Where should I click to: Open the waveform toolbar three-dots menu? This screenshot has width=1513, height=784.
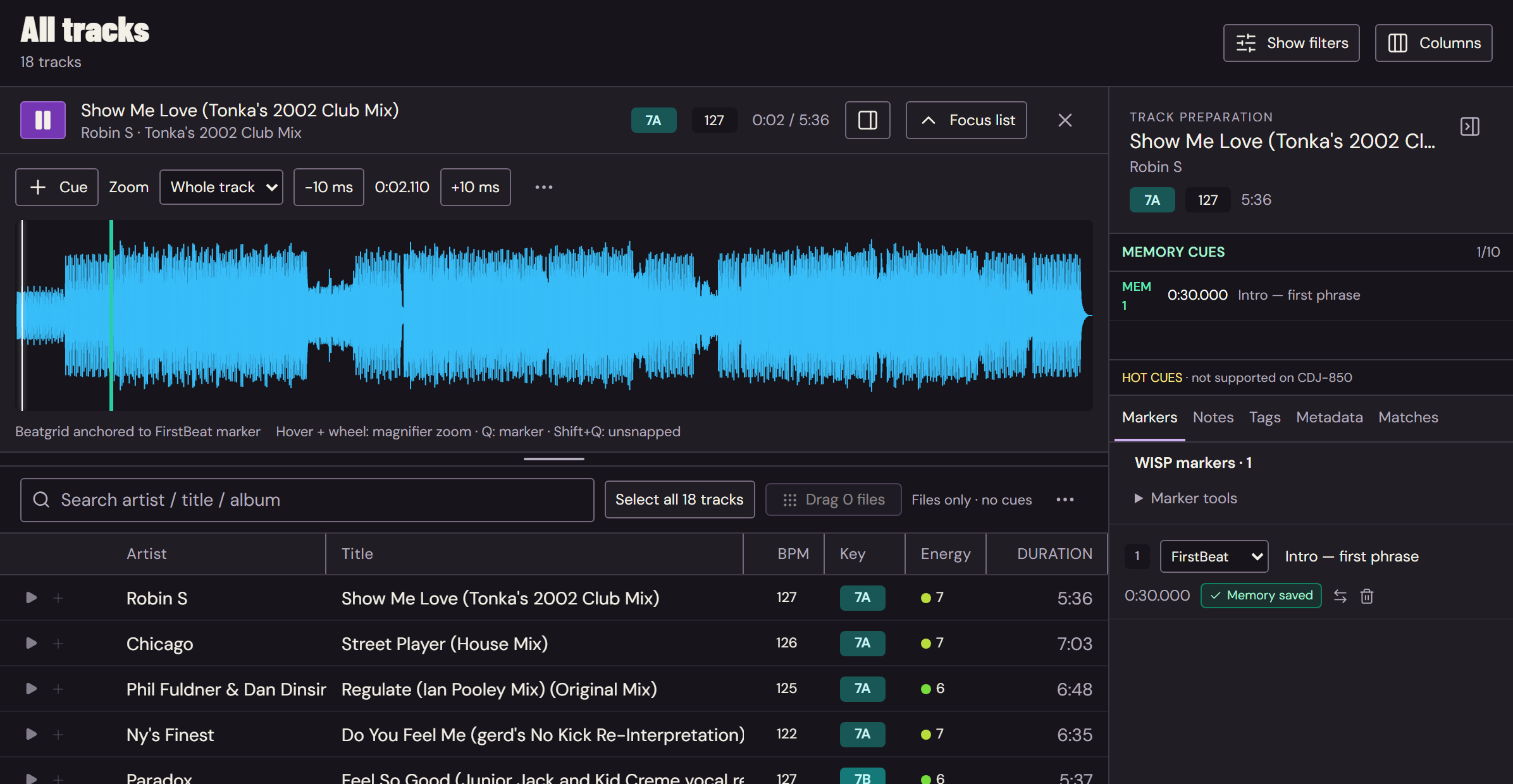coord(544,187)
